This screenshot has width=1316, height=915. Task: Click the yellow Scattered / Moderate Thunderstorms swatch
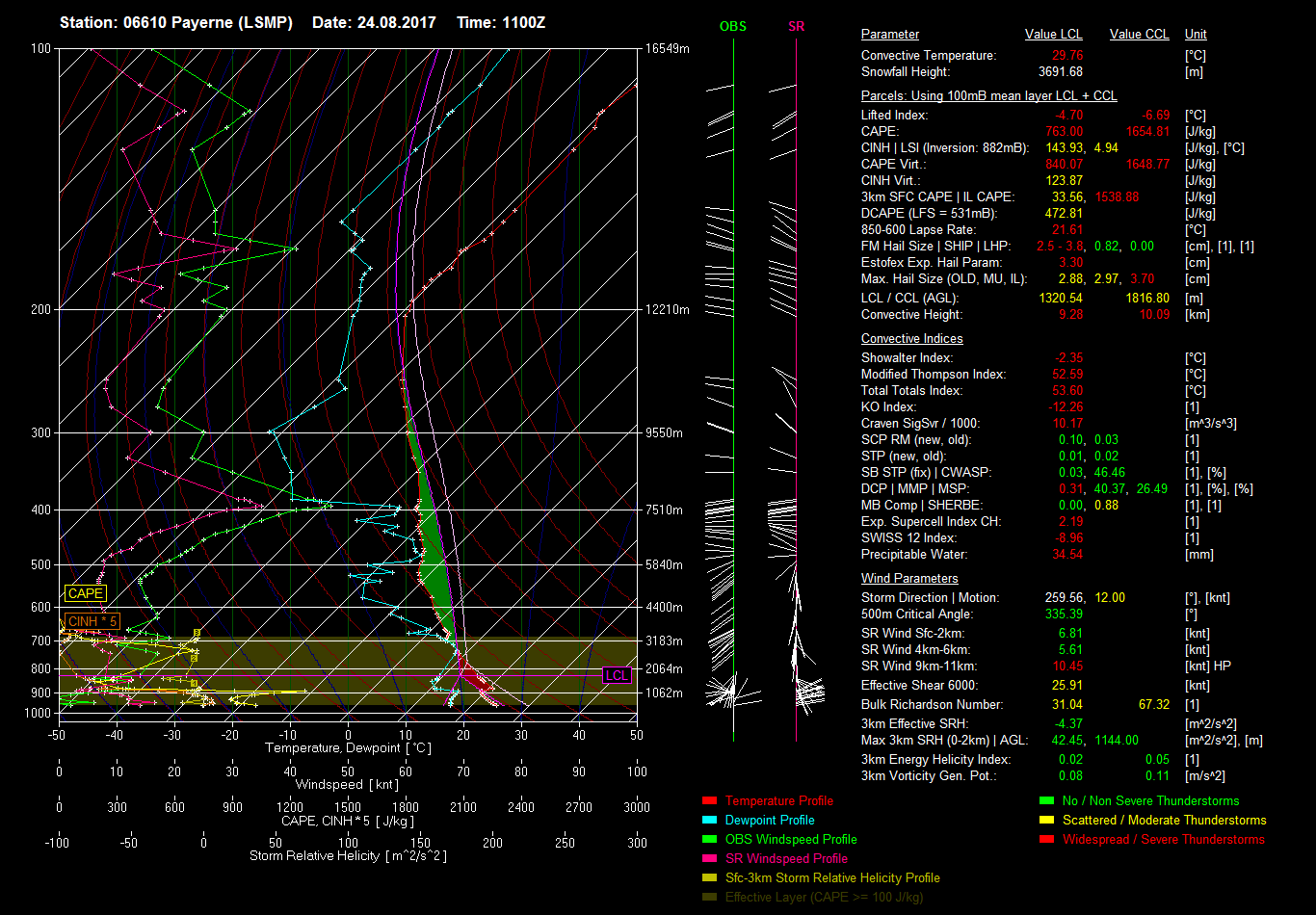coord(1046,821)
